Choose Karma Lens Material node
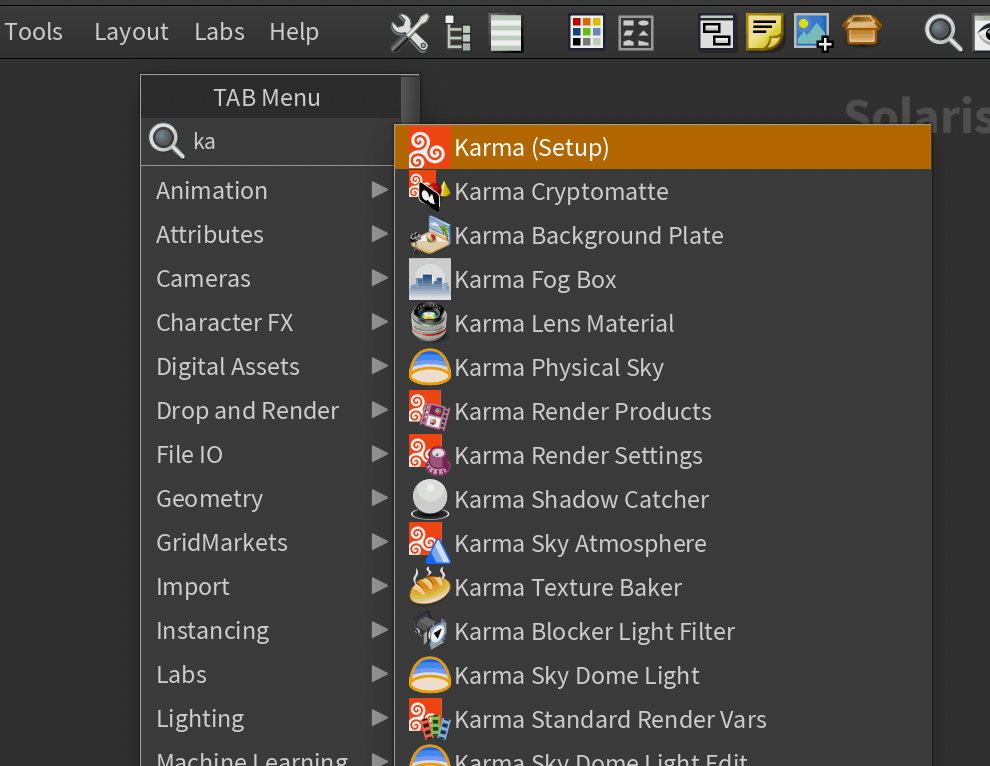 pos(663,323)
